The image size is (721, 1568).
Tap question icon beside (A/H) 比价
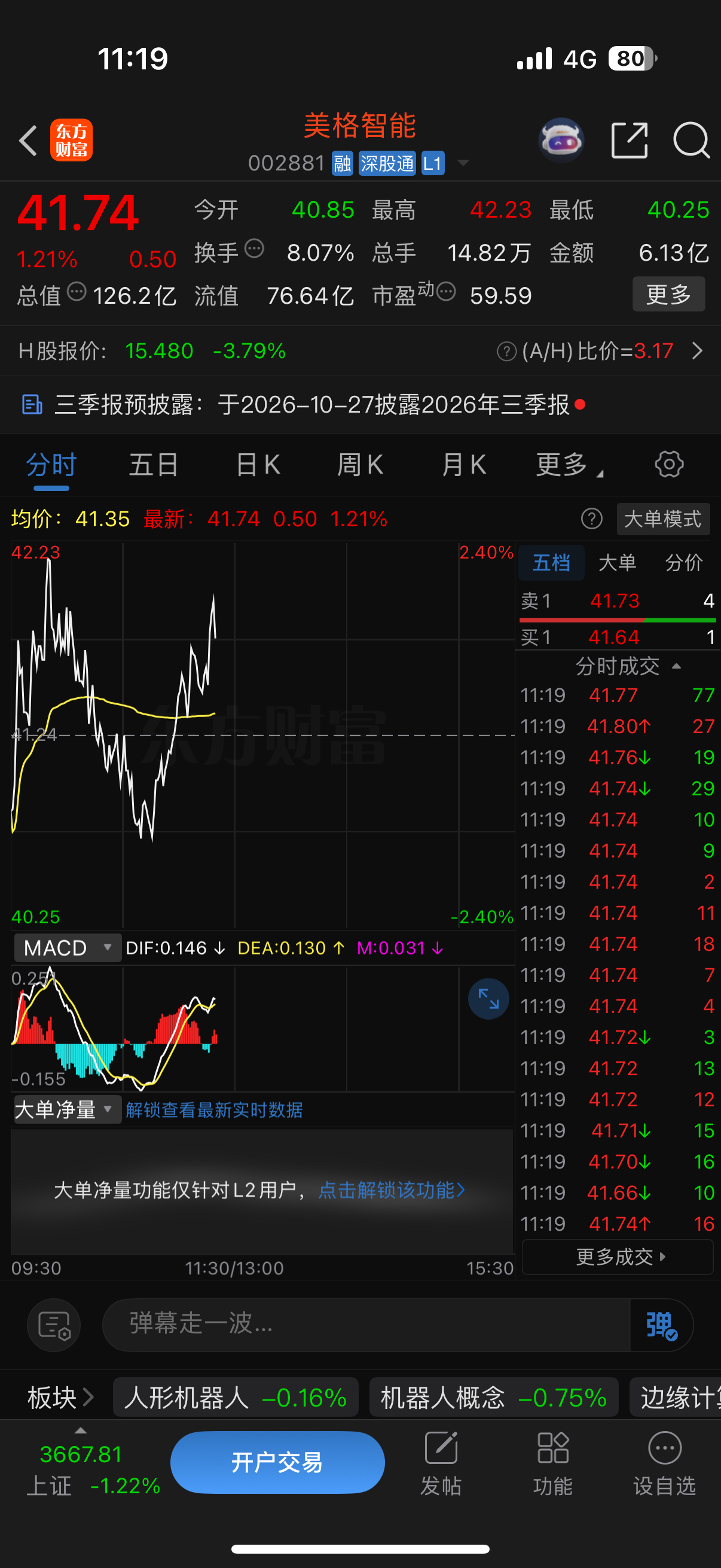coord(506,351)
